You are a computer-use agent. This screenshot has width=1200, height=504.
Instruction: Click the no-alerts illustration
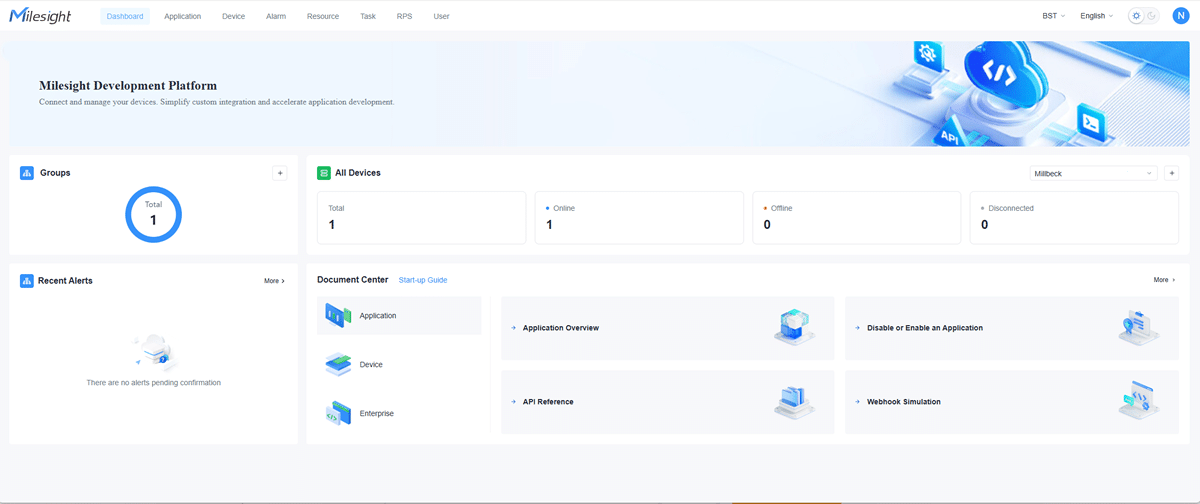153,351
